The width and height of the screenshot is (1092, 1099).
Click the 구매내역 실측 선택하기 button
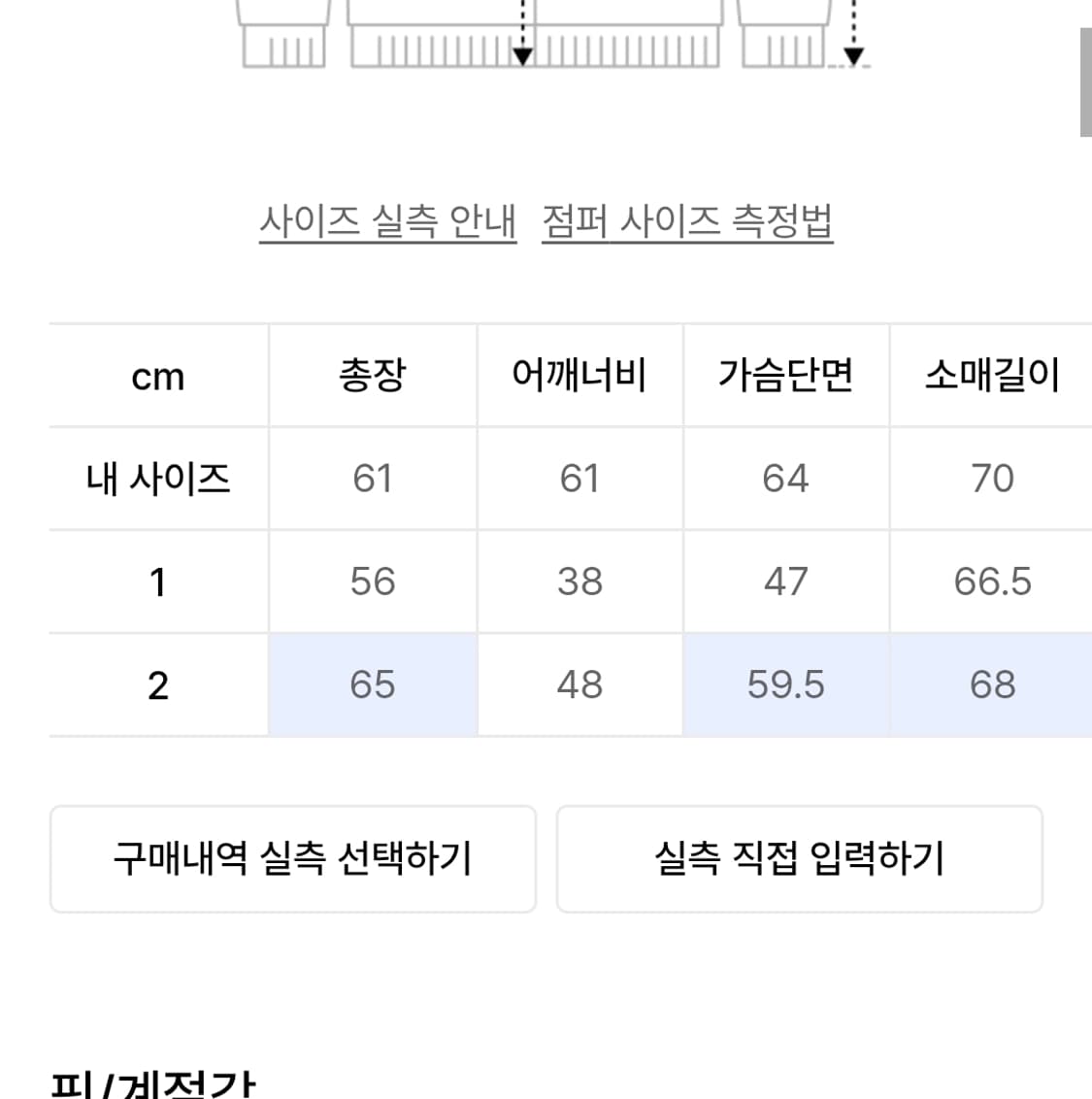291,859
